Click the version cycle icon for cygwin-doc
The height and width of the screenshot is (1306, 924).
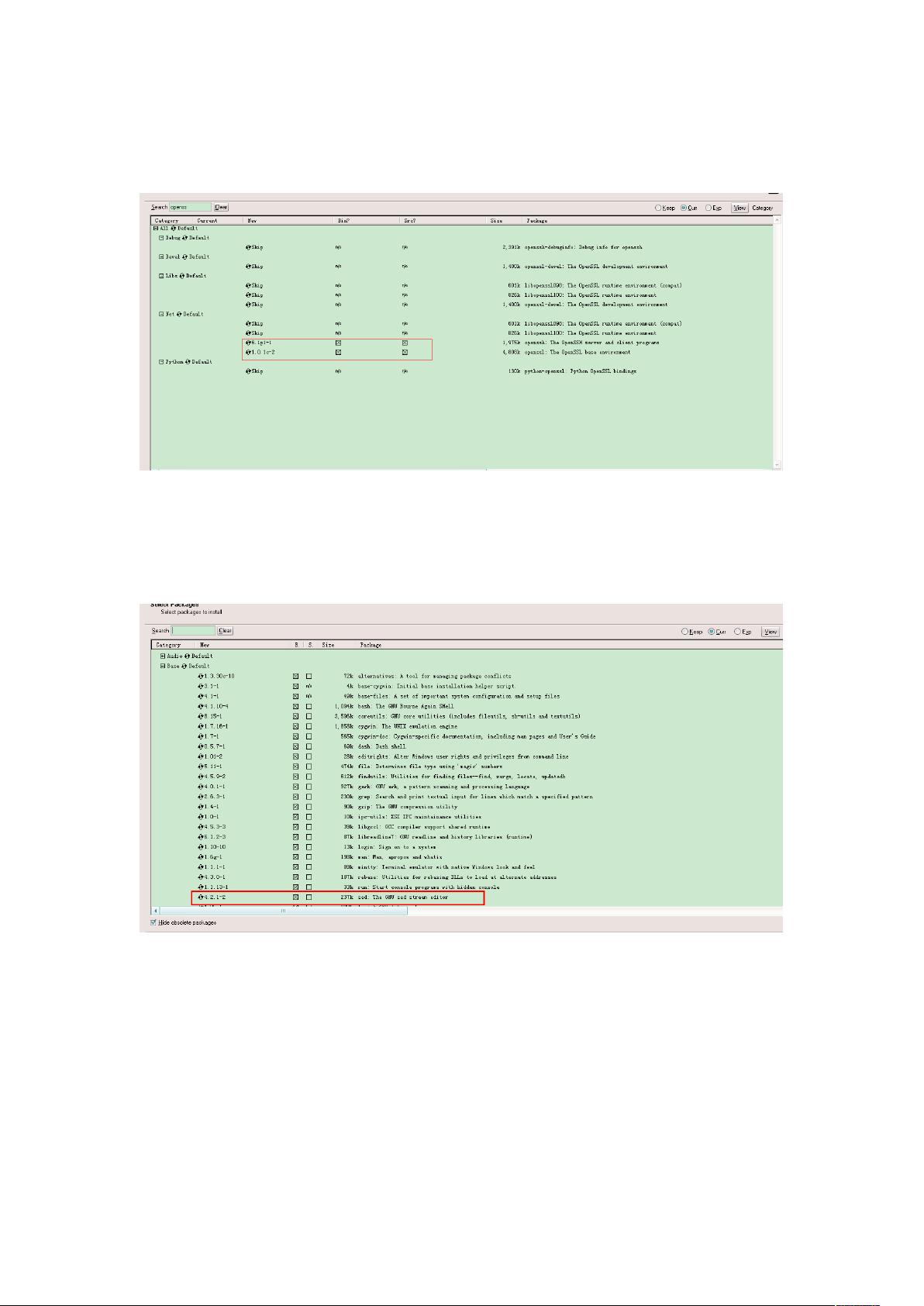(201, 736)
